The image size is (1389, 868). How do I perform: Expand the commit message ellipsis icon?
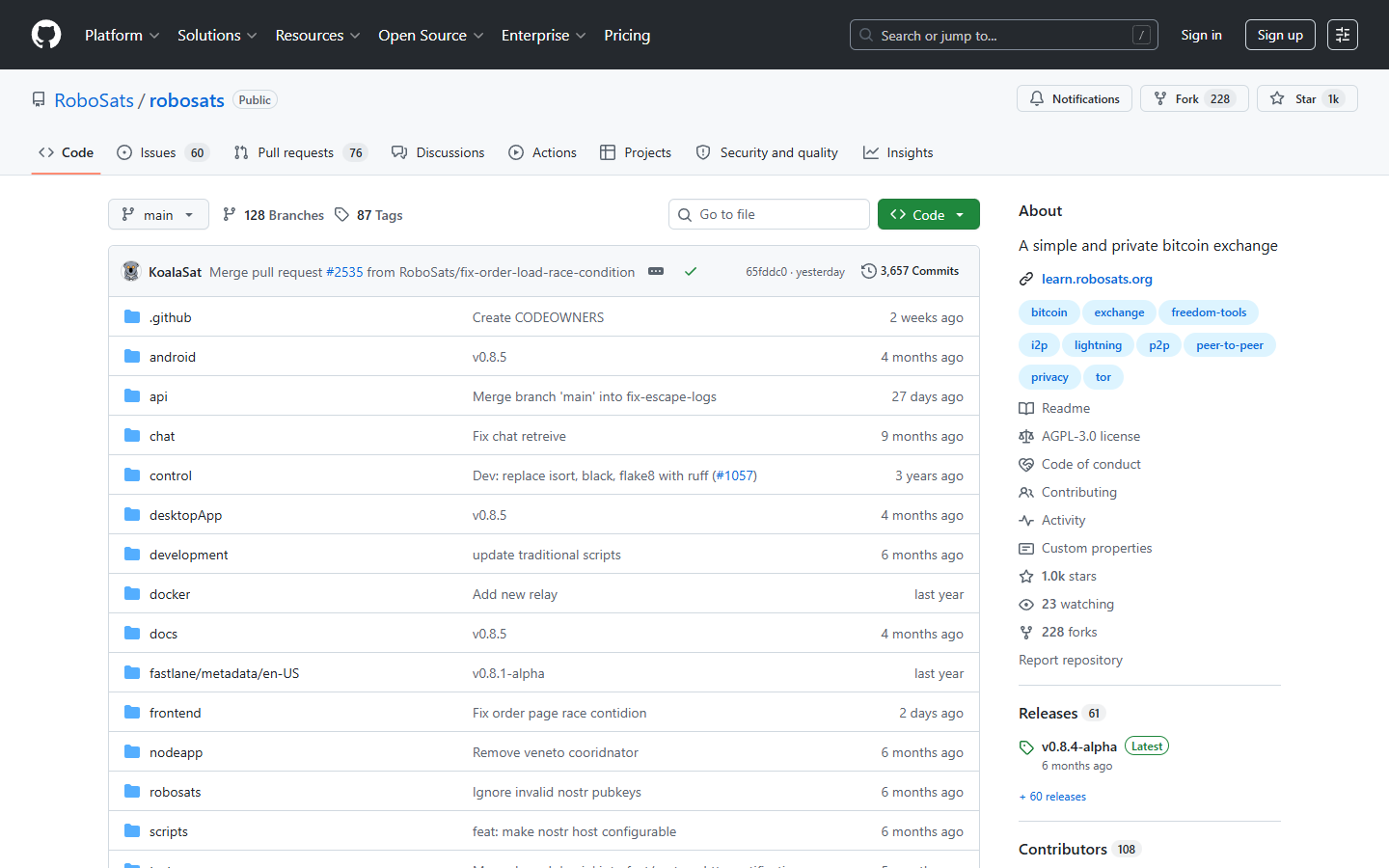pyautogui.click(x=656, y=272)
